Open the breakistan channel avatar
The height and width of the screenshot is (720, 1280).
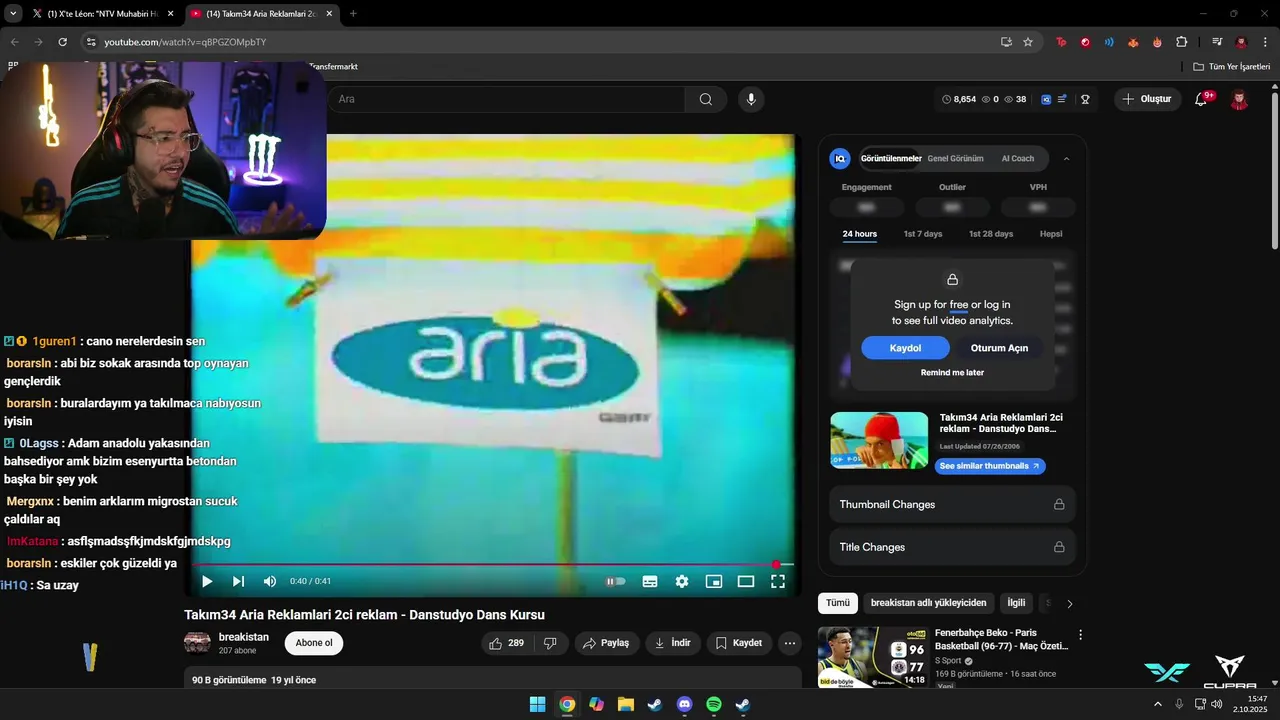[x=197, y=643]
